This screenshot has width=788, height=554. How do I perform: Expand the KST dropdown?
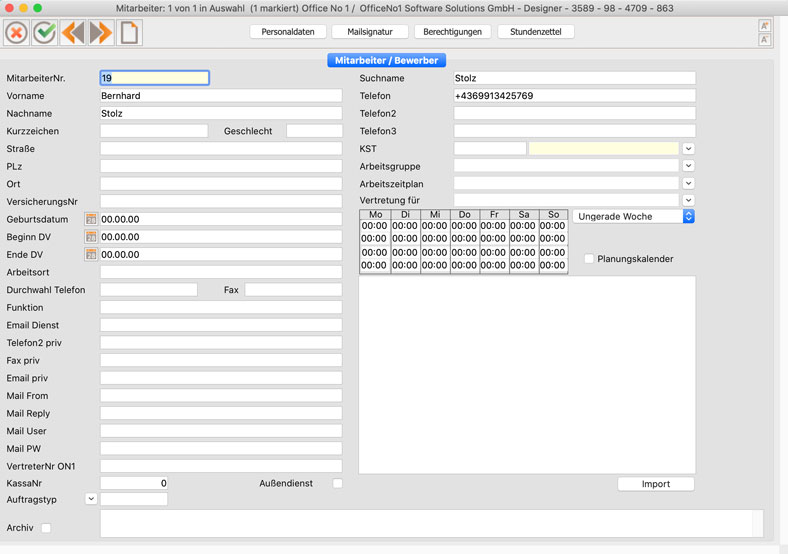point(688,148)
